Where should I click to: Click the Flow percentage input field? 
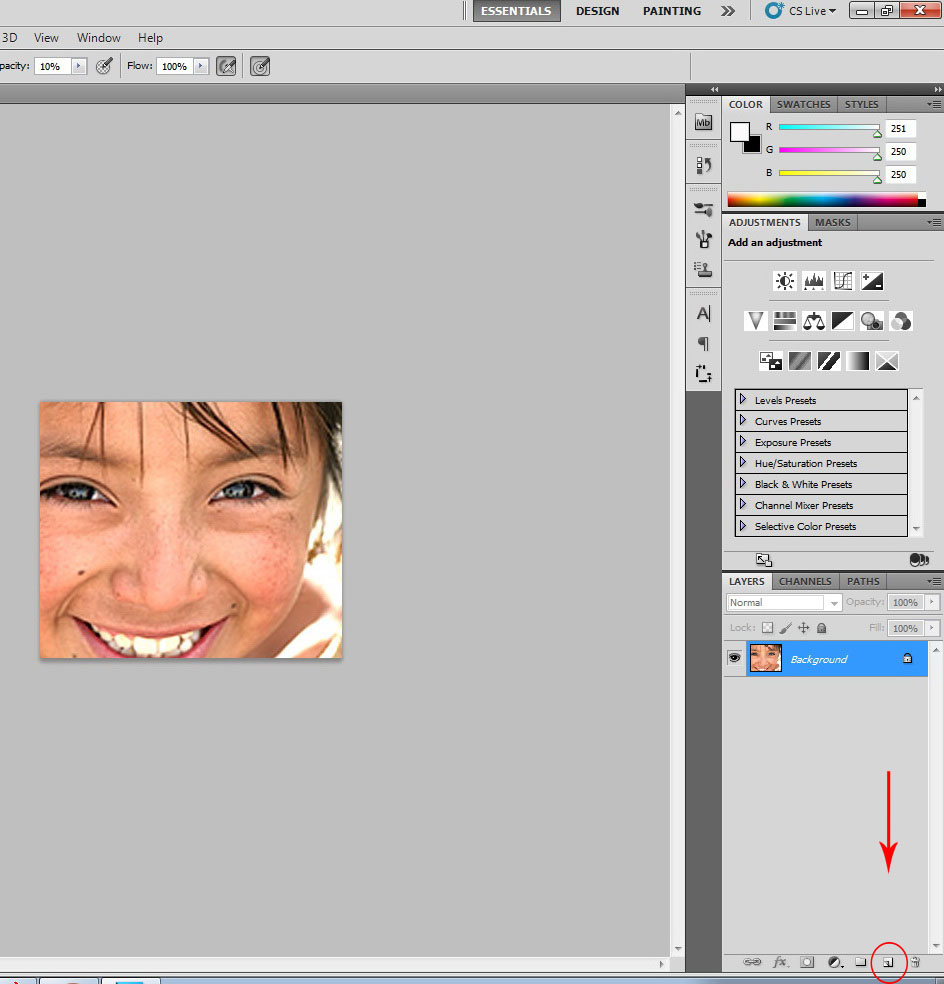[173, 66]
